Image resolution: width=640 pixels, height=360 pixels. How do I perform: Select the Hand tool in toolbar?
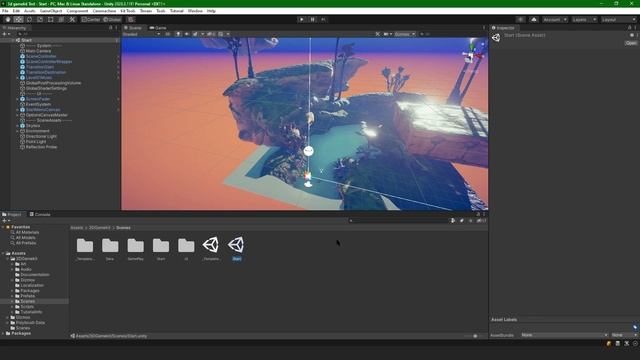[8, 20]
